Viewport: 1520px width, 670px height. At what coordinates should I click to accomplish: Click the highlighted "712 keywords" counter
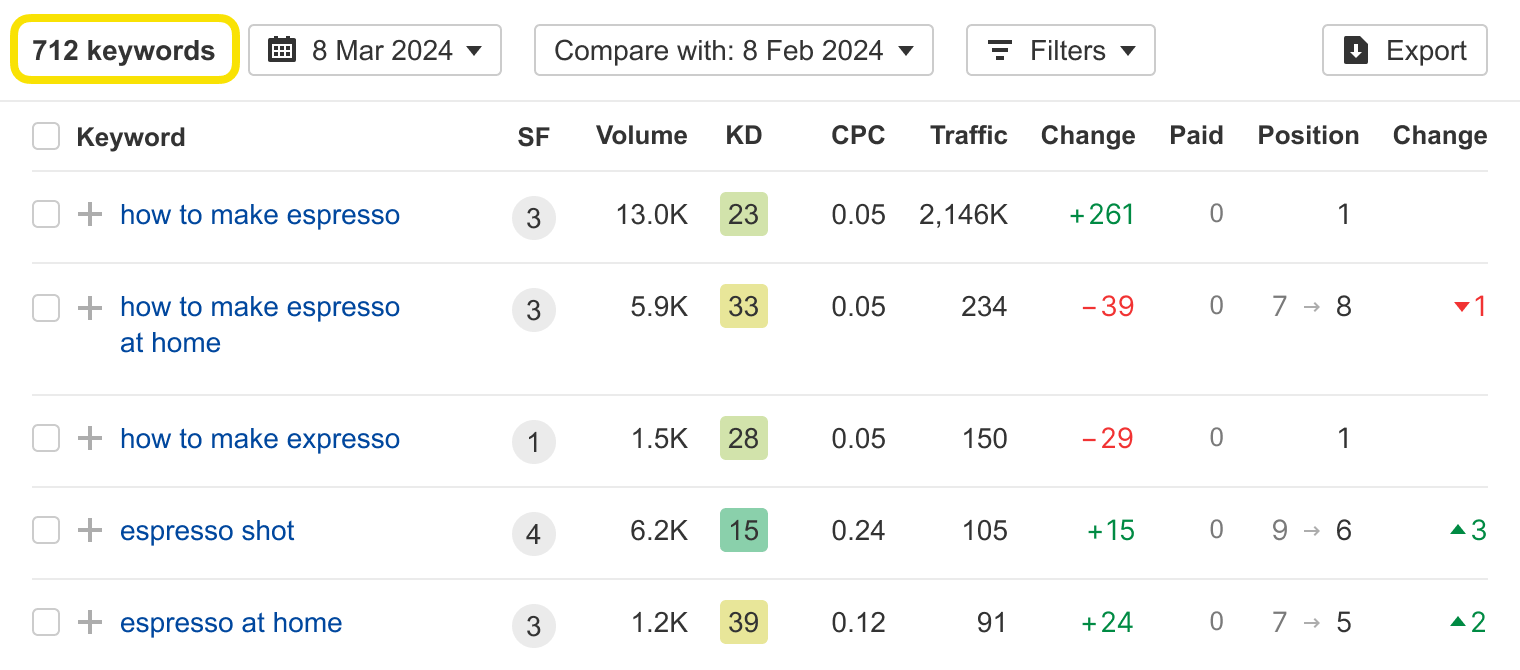pyautogui.click(x=123, y=50)
